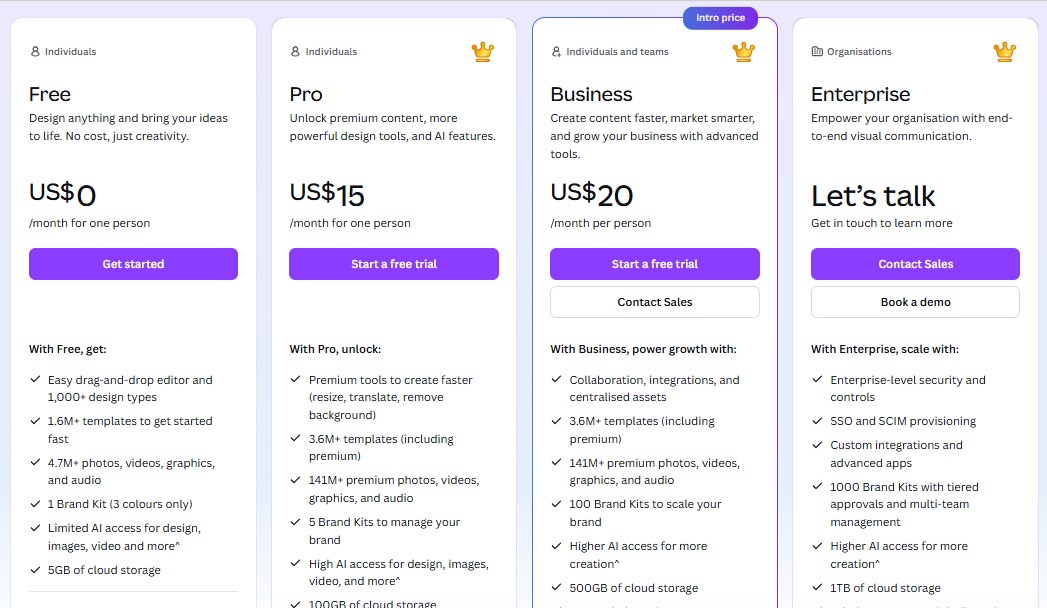Click the checkmark beside SSO and SCIM provisioning

coord(816,421)
